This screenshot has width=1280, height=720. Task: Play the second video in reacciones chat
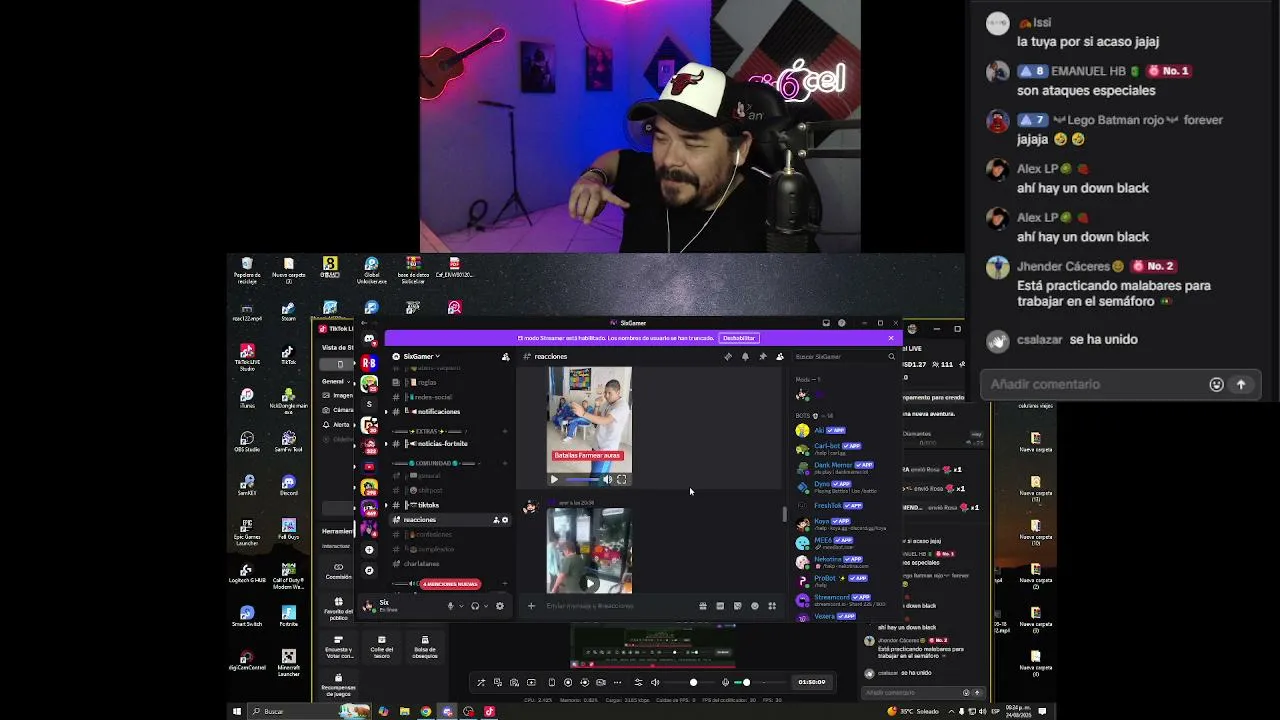[x=590, y=583]
